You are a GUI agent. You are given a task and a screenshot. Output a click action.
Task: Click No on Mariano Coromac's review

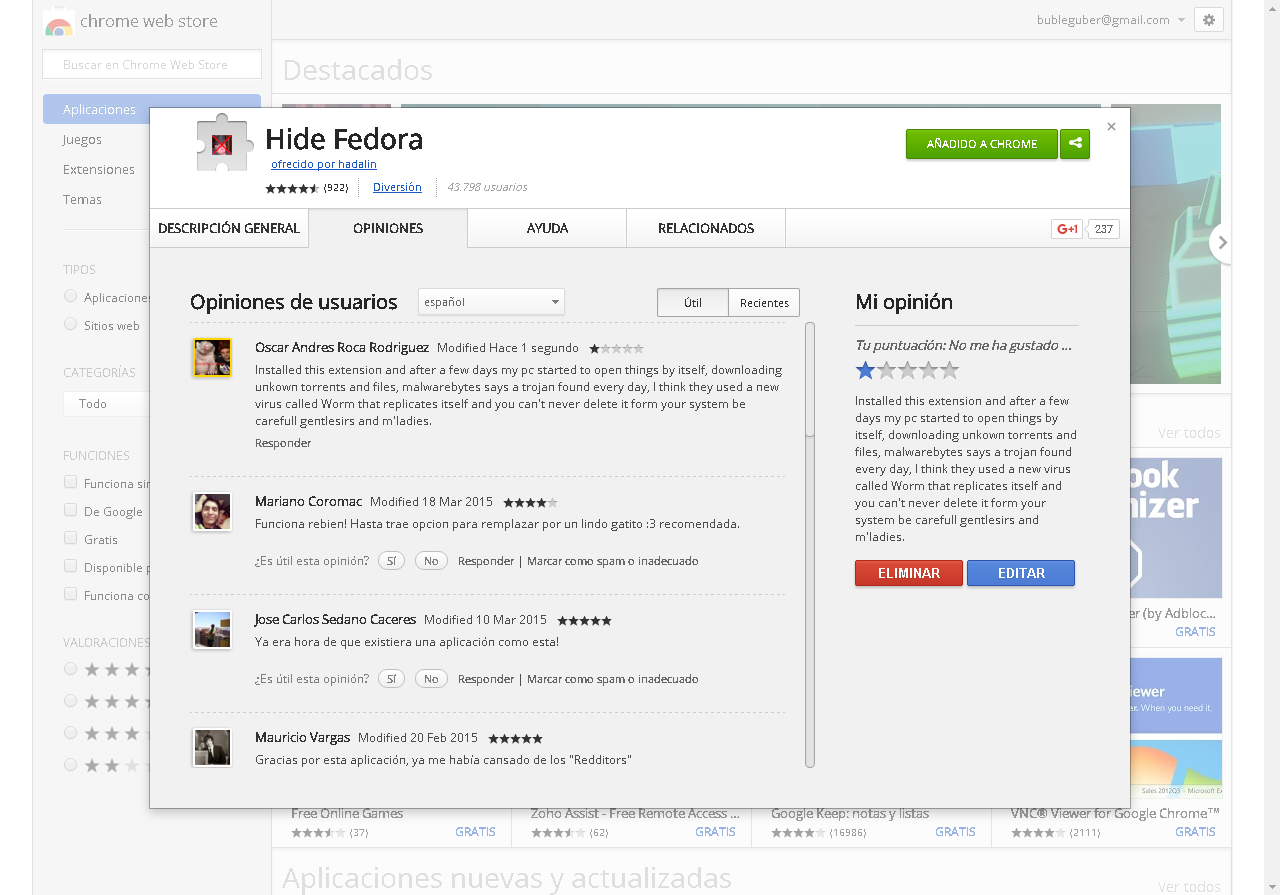(x=431, y=561)
